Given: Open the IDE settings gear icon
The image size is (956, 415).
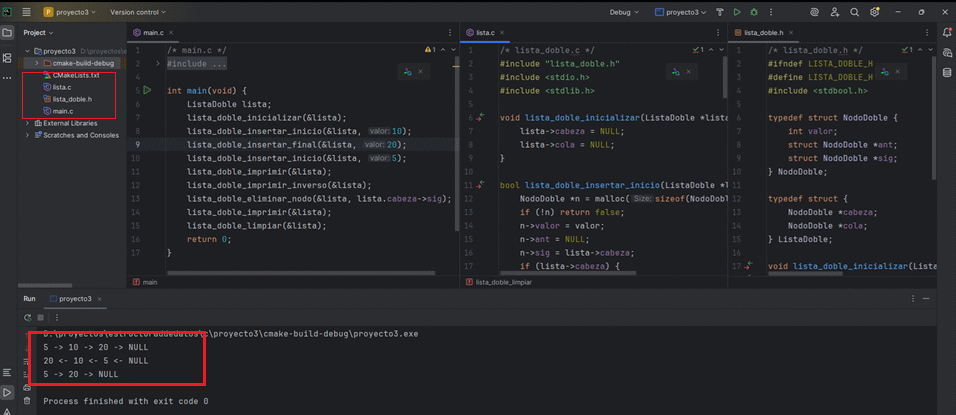Looking at the screenshot, I should pos(876,12).
